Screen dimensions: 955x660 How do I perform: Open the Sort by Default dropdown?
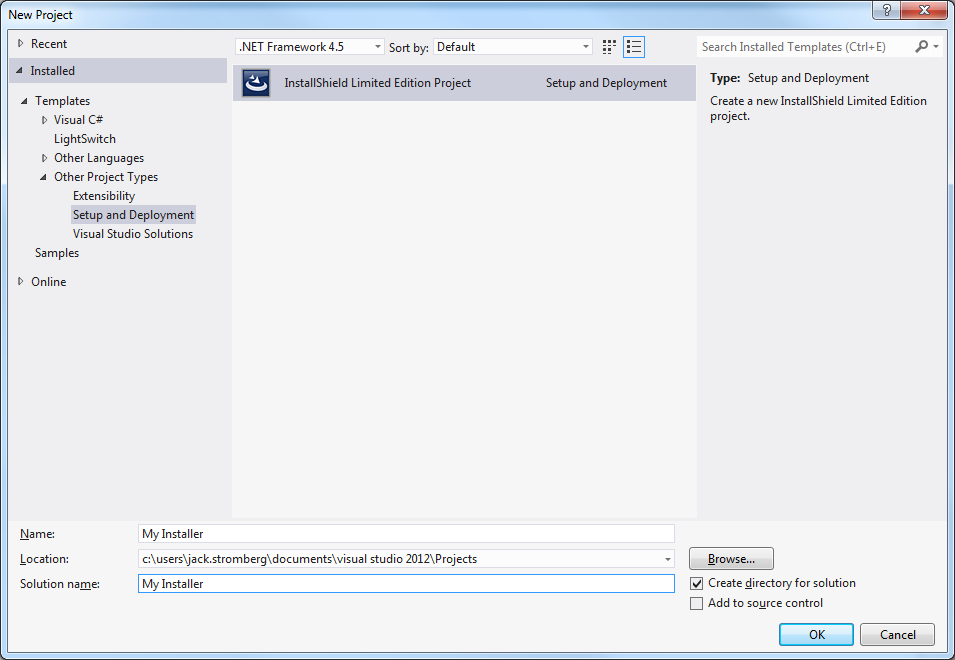513,47
